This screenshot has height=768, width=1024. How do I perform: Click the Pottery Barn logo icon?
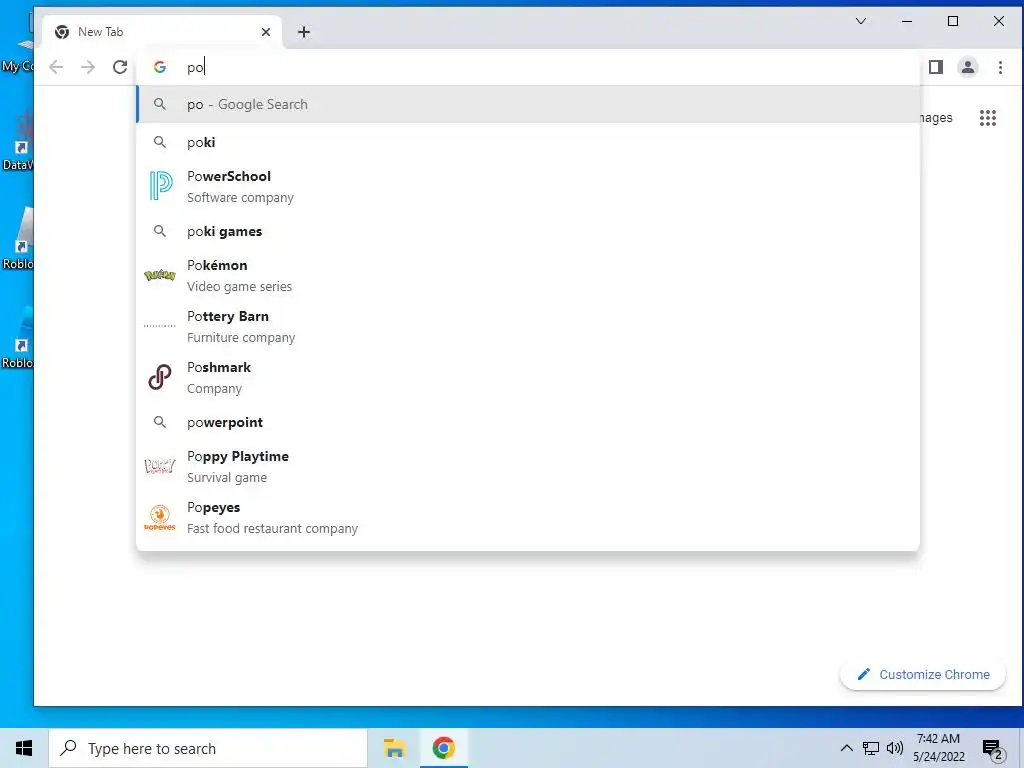159,326
